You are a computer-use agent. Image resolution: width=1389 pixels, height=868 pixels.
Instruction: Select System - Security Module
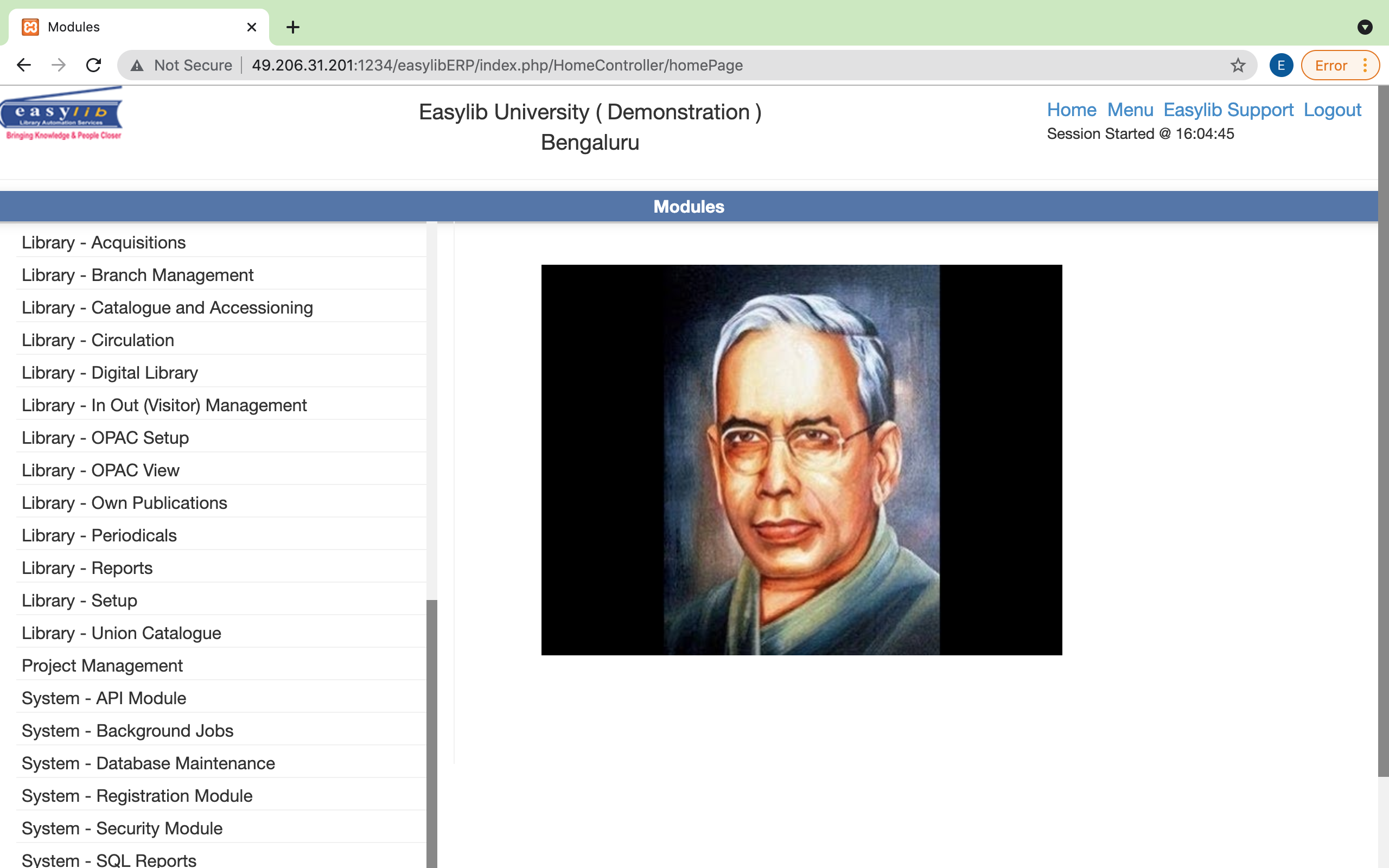click(122, 828)
